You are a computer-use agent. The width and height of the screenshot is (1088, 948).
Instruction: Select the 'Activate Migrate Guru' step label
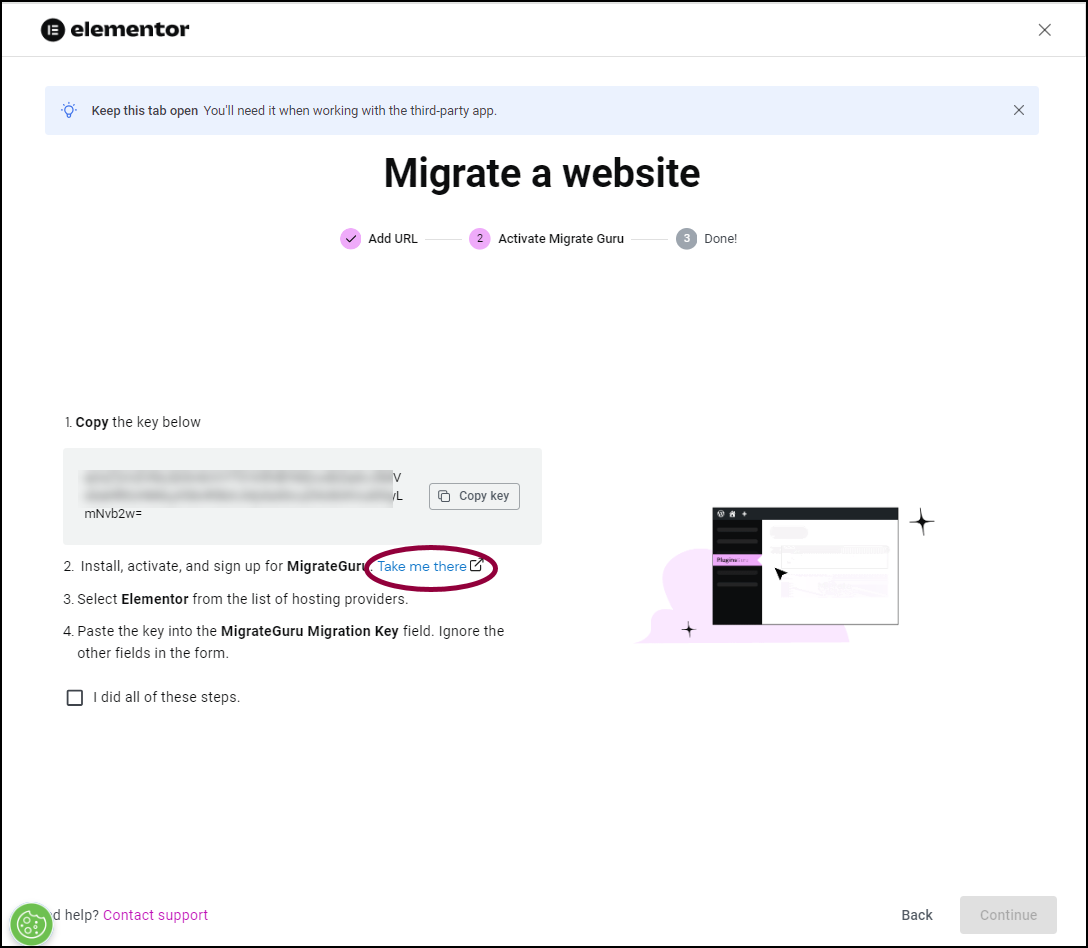(561, 239)
